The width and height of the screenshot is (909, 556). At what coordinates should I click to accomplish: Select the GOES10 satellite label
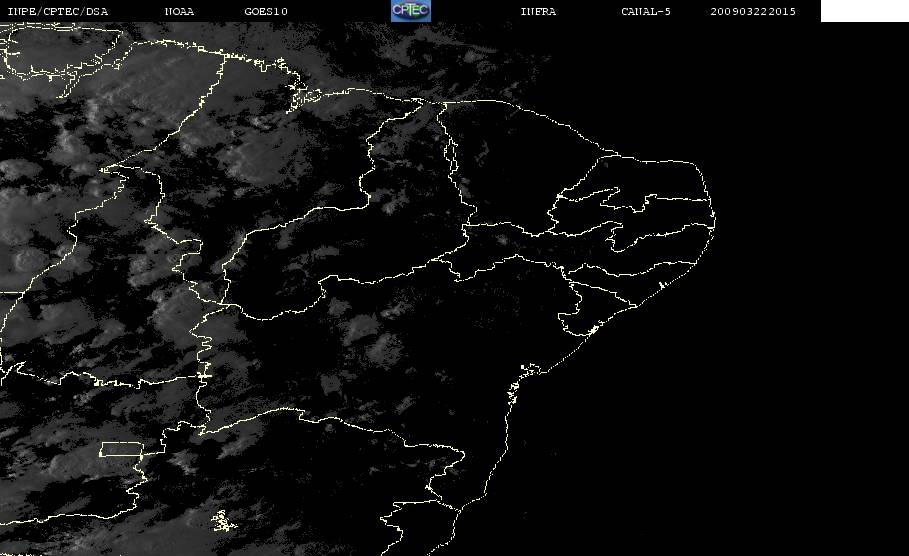click(266, 12)
